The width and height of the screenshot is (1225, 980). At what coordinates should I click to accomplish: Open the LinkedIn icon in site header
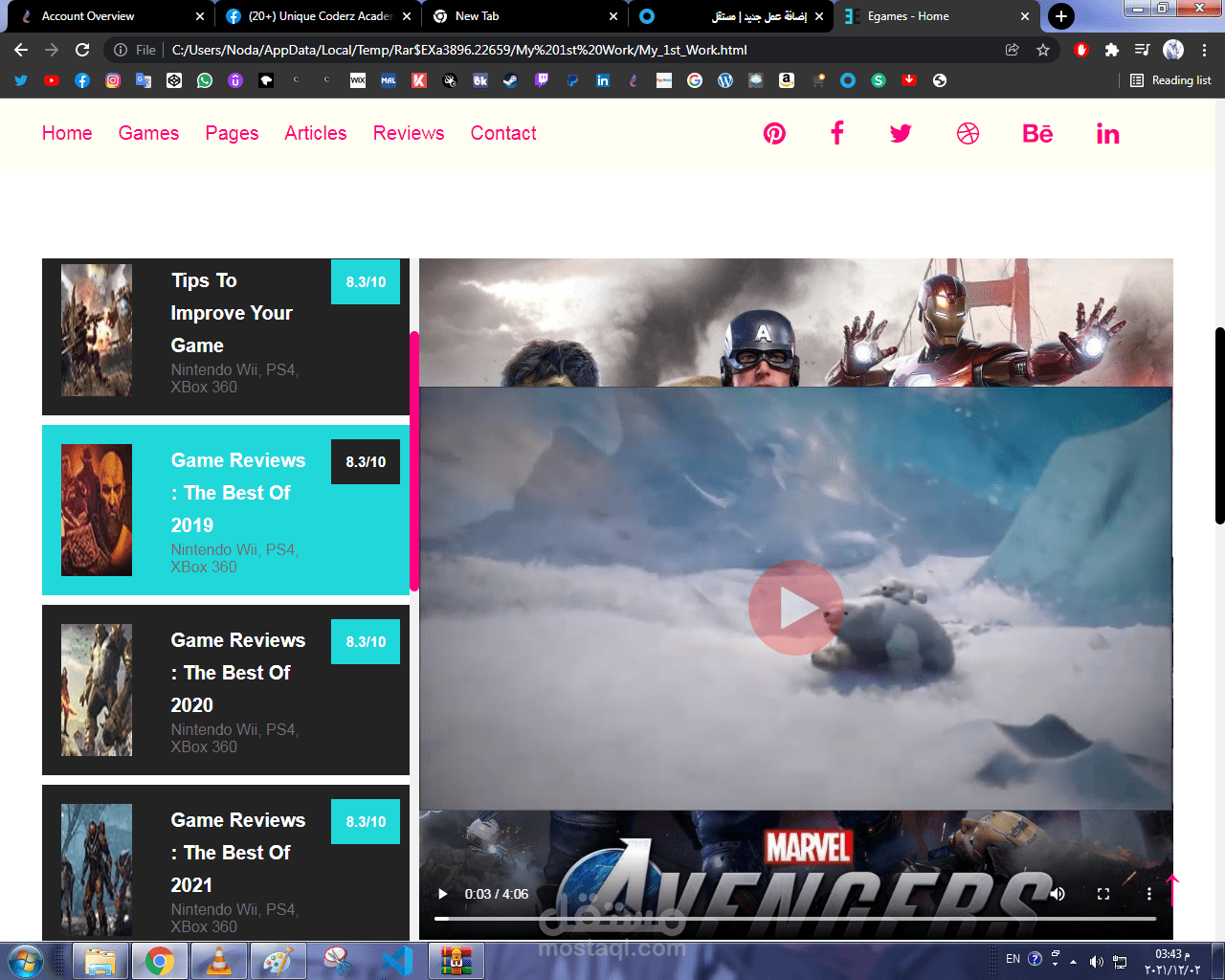(1107, 133)
